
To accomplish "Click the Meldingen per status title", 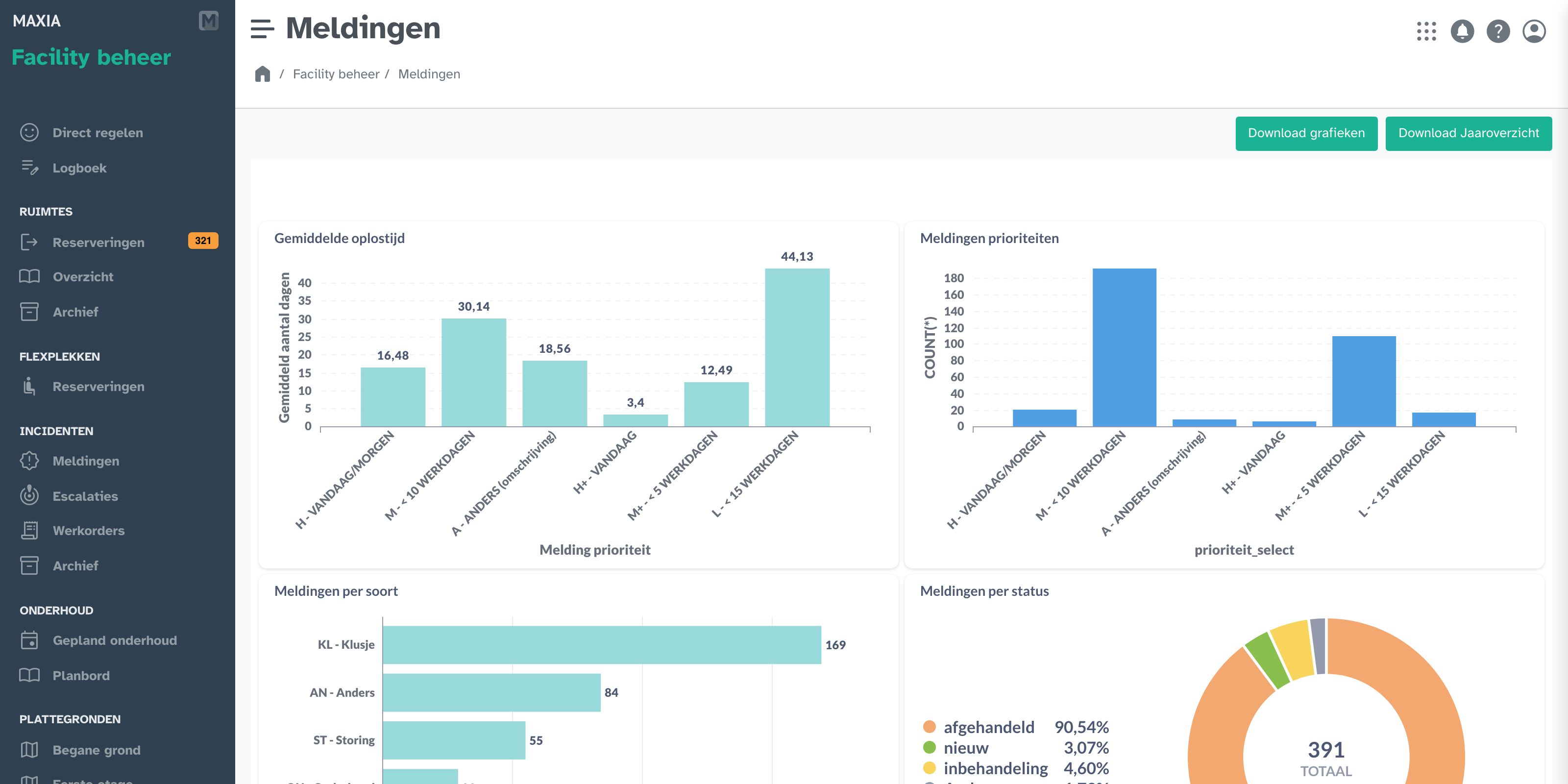I will tap(985, 591).
